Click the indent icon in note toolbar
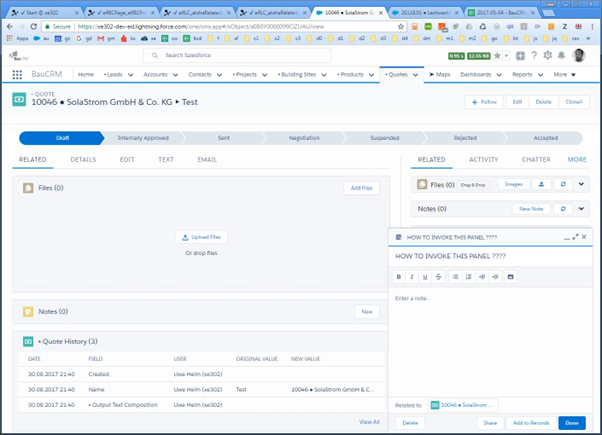 pos(482,276)
